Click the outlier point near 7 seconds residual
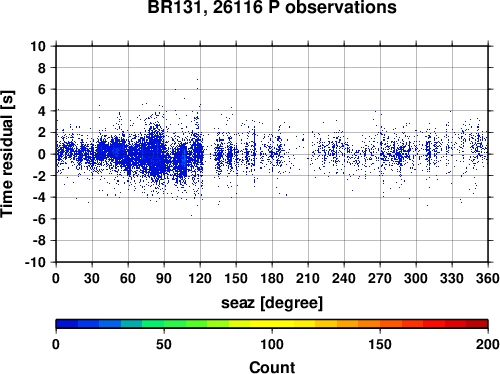 [197, 79]
